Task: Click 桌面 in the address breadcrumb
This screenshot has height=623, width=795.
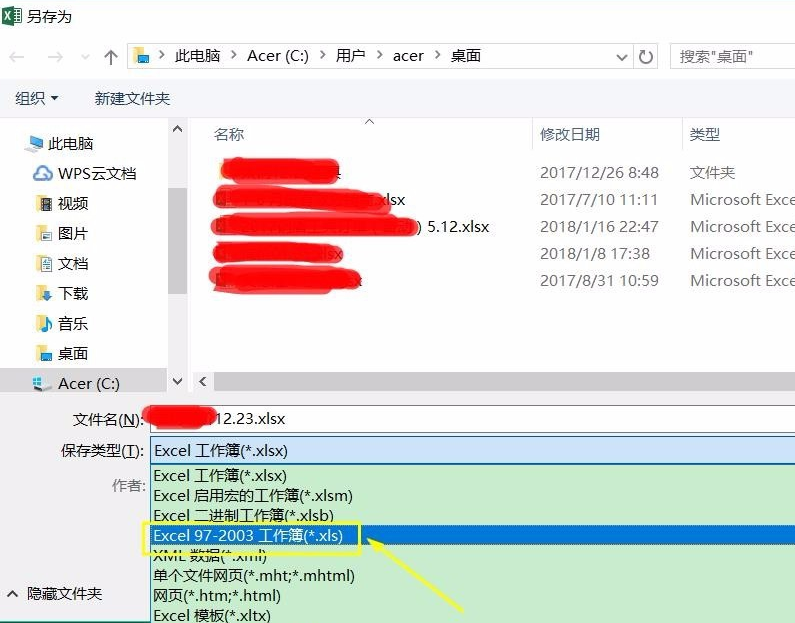Action: click(465, 56)
